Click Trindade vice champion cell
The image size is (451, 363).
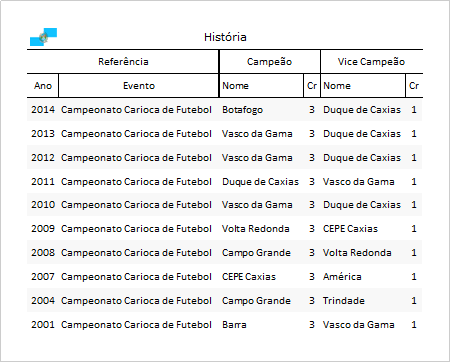pyautogui.click(x=344, y=301)
